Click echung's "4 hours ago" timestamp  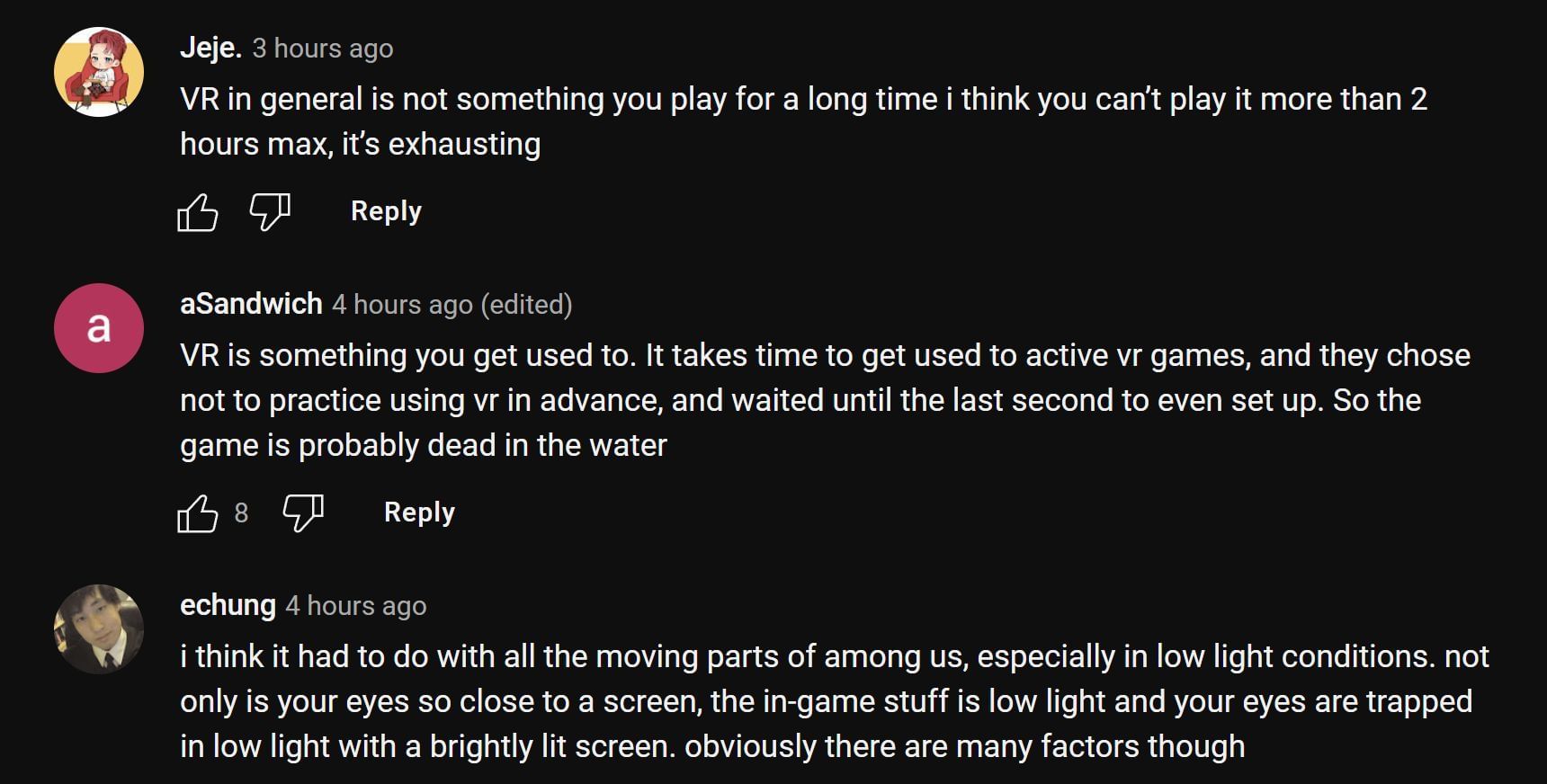pos(355,606)
